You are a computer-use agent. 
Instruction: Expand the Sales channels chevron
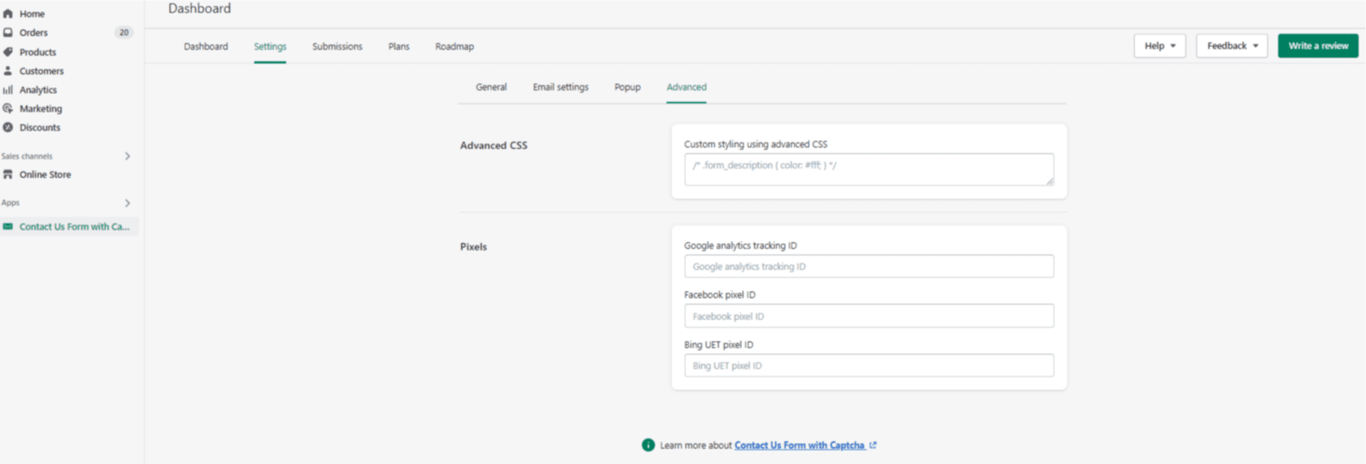click(x=127, y=156)
